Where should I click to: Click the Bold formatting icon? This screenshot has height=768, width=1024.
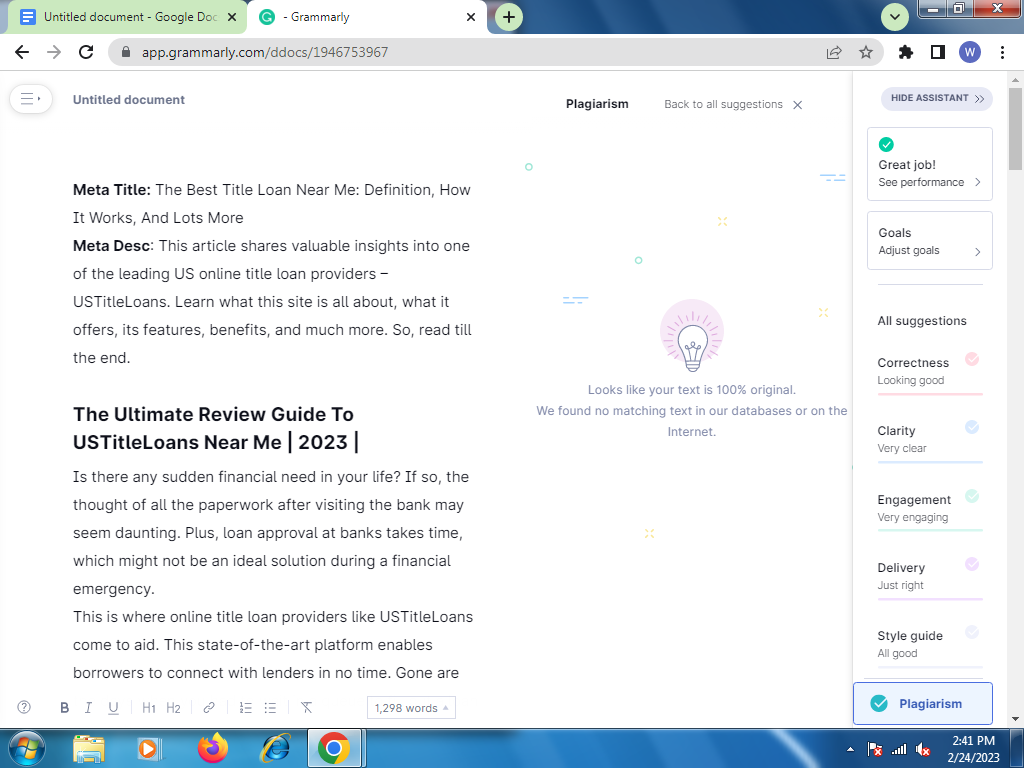[x=64, y=708]
